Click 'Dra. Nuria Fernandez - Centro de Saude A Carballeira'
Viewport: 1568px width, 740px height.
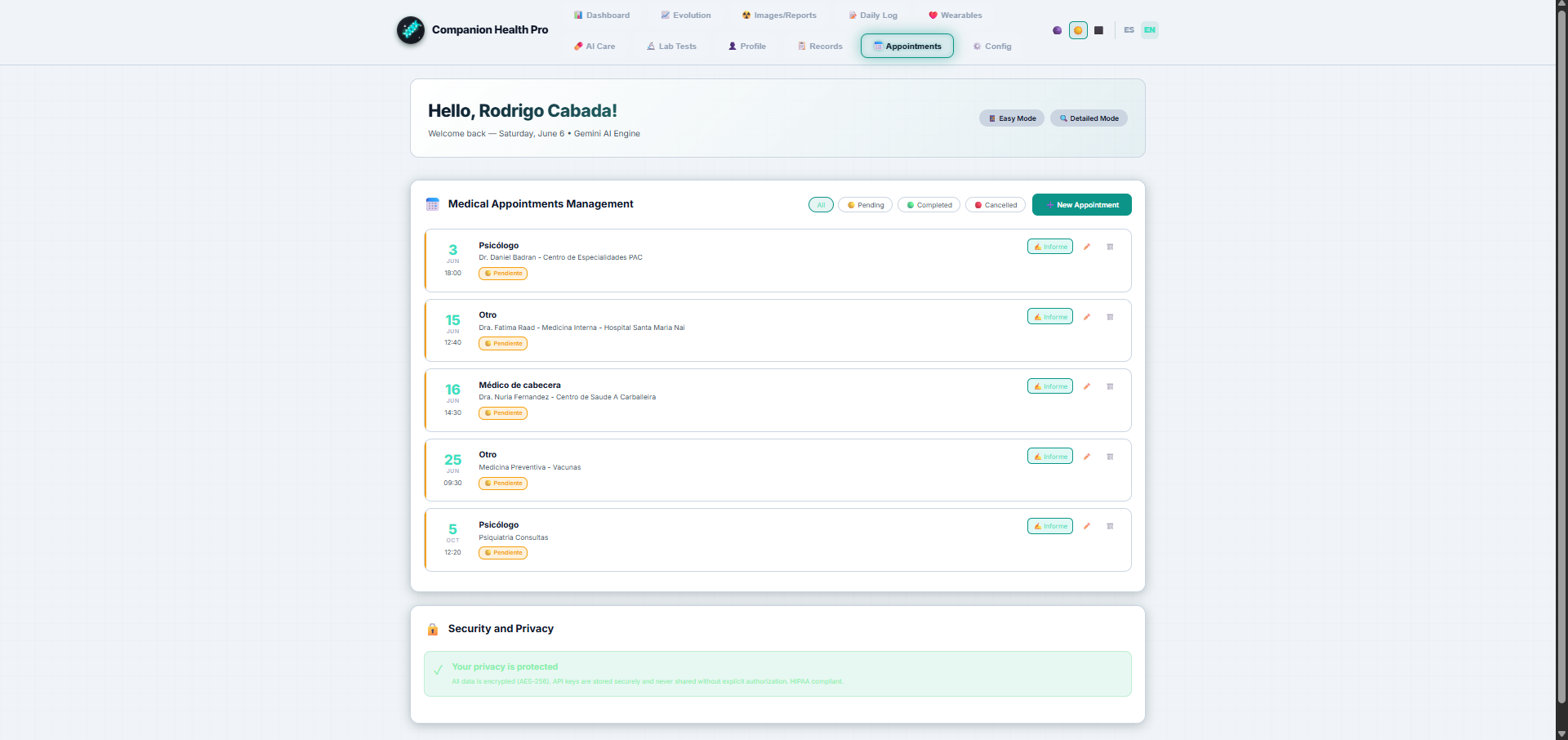[x=567, y=397]
